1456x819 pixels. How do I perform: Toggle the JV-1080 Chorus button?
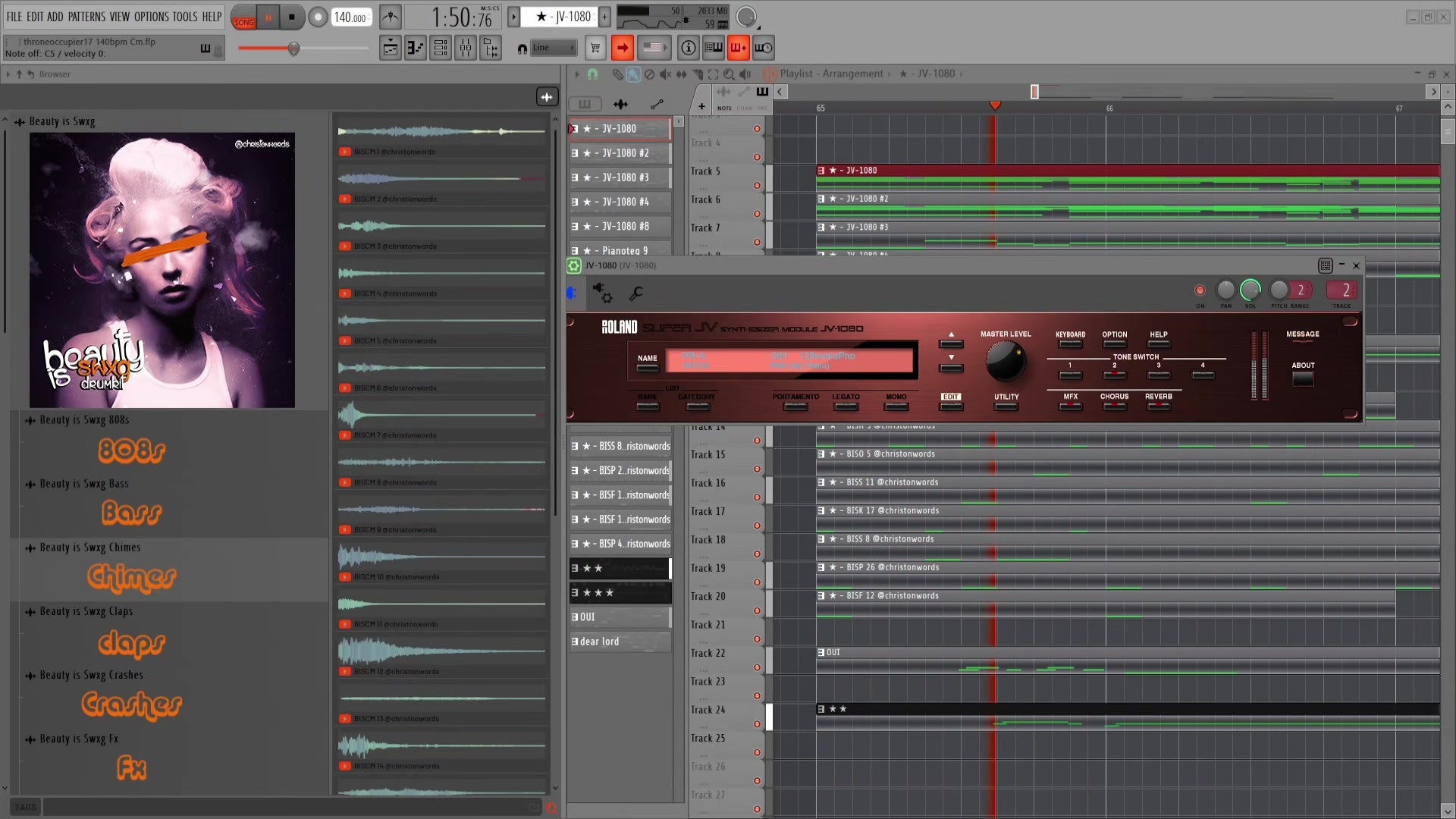tap(1114, 406)
